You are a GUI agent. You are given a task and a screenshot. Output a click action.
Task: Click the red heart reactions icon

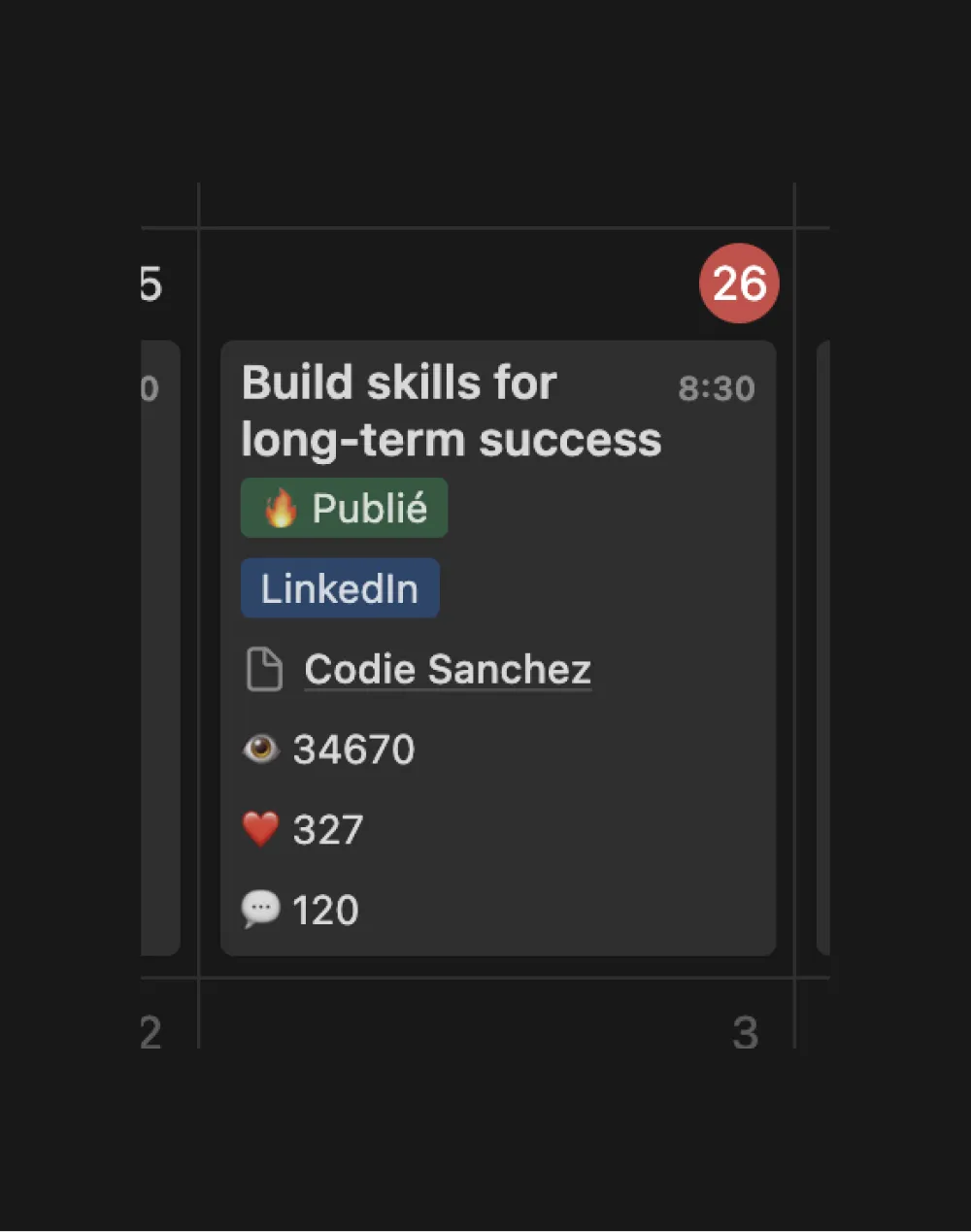[x=259, y=828]
